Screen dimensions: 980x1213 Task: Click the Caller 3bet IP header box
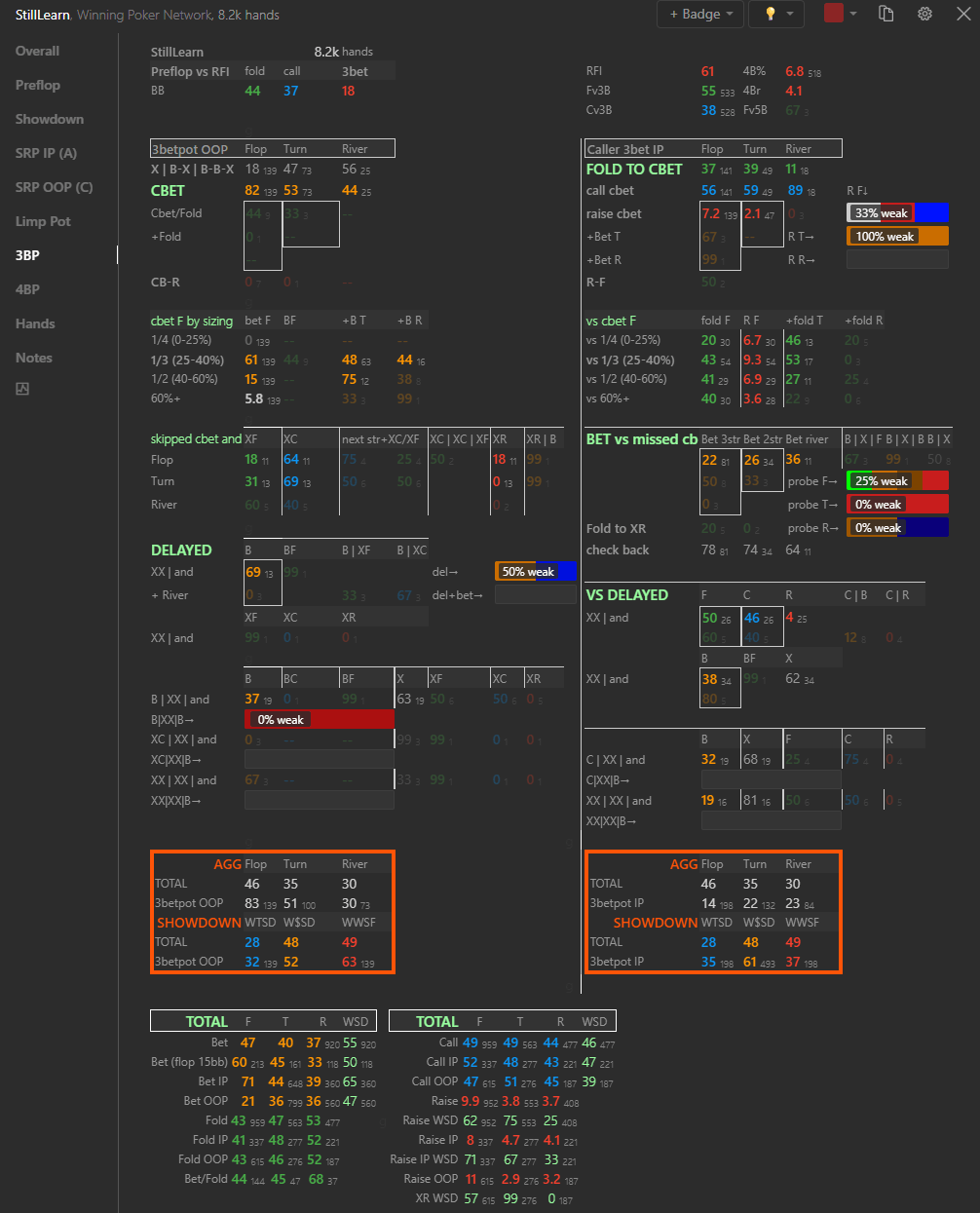[x=713, y=148]
